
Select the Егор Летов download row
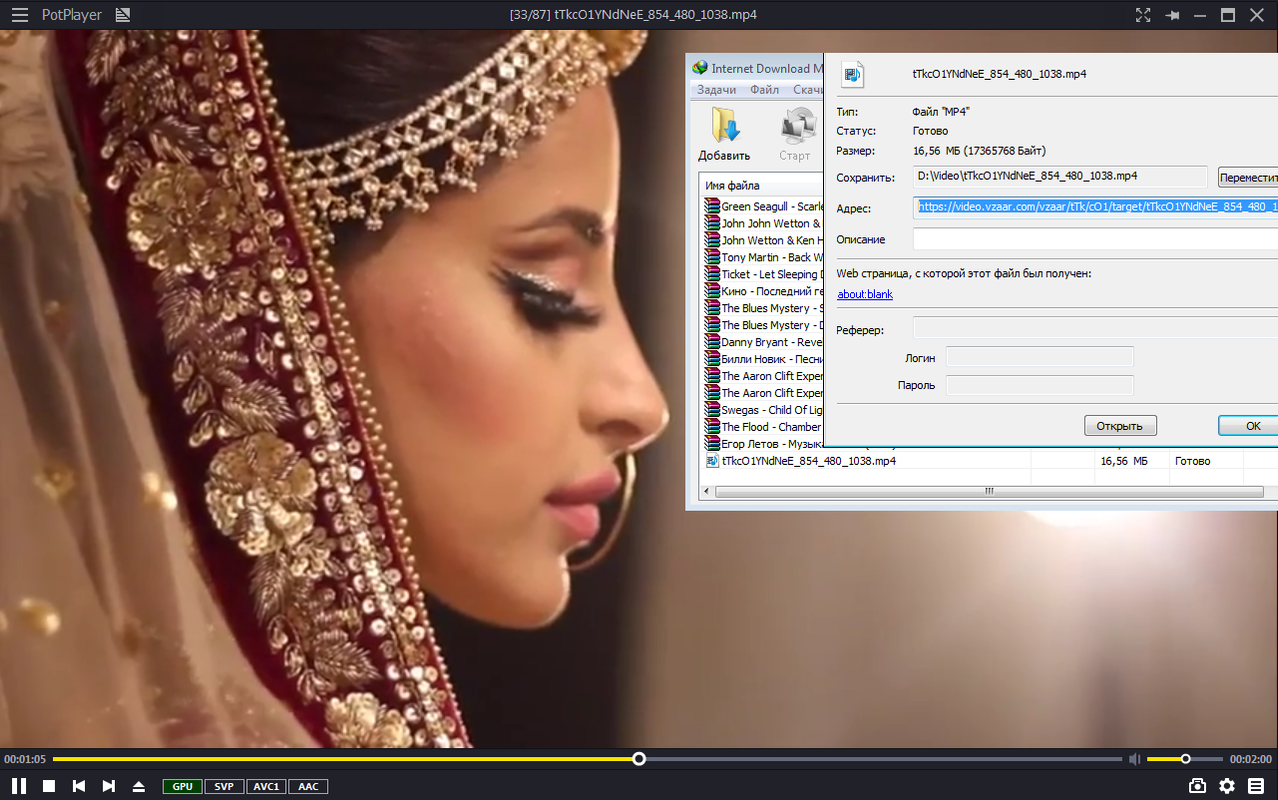(763, 444)
